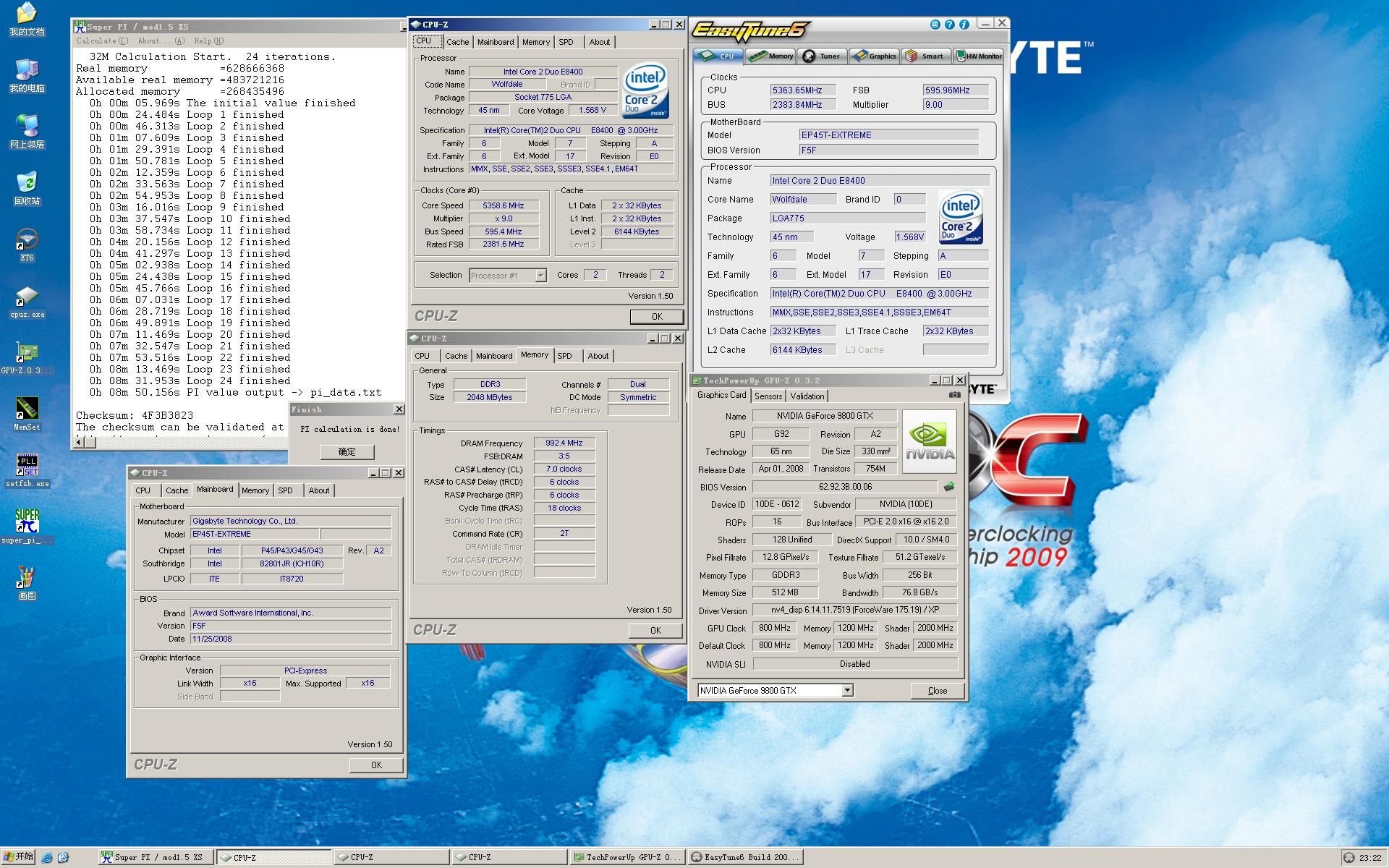Open Sensors tab in GPU-Z
The image size is (1389, 868).
768,396
